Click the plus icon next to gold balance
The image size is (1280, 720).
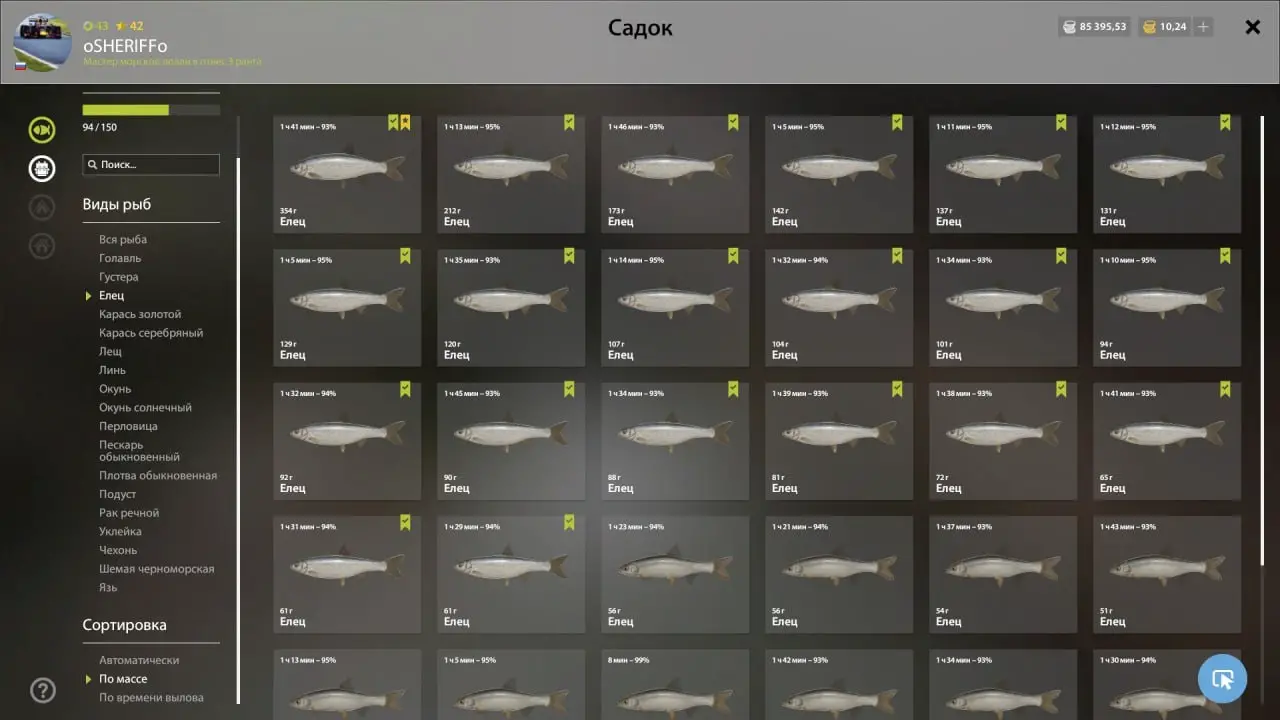click(x=1203, y=27)
